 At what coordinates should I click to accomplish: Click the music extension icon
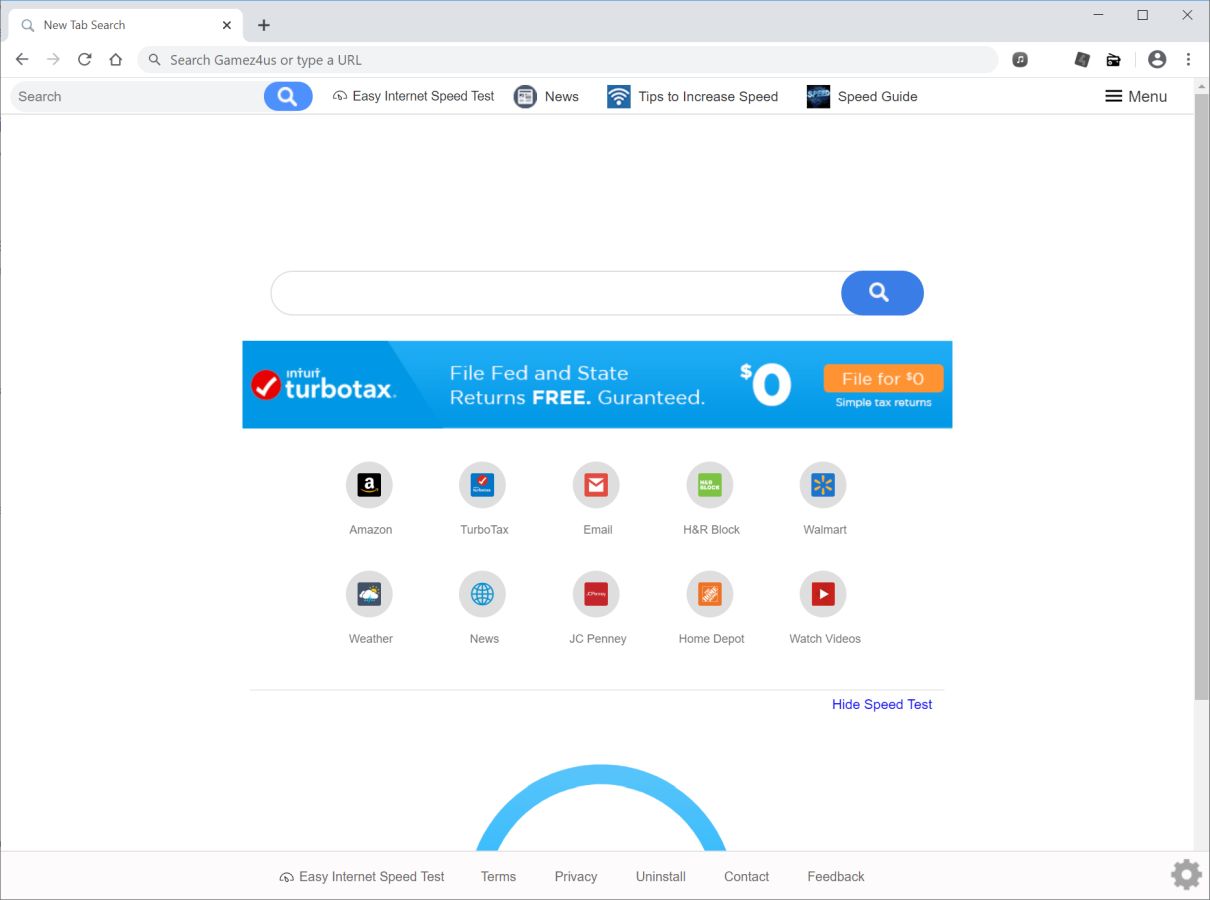1019,59
